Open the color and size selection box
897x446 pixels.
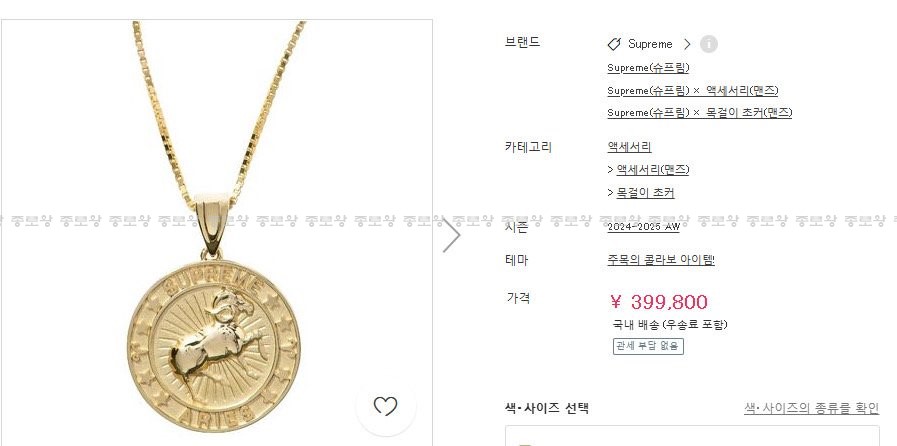(x=692, y=436)
